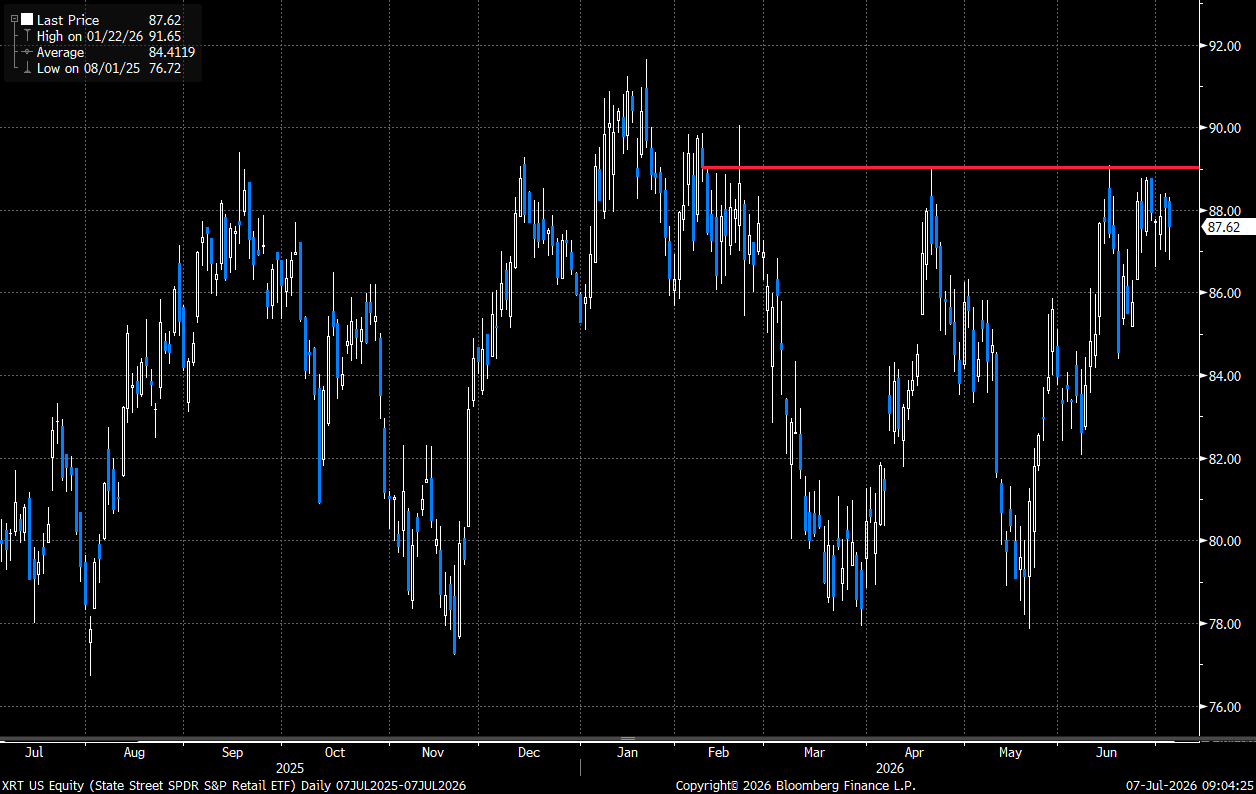Click the Low marker icon in legend
The height and width of the screenshot is (794, 1256).
(27, 69)
